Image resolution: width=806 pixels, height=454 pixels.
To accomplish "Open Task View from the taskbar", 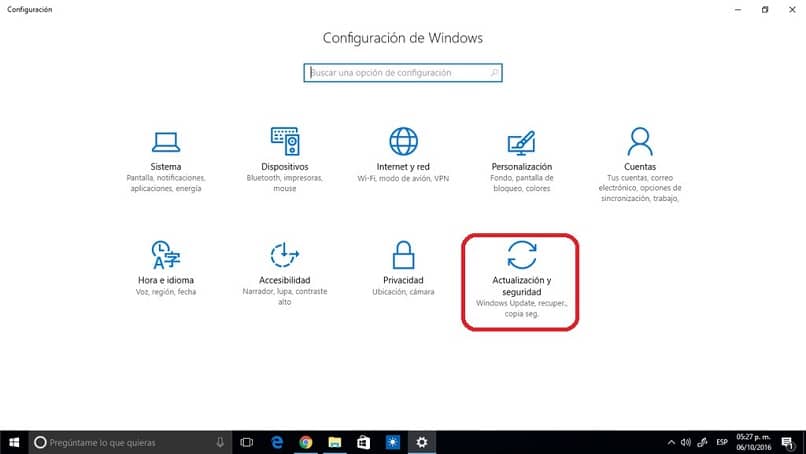I will point(247,442).
